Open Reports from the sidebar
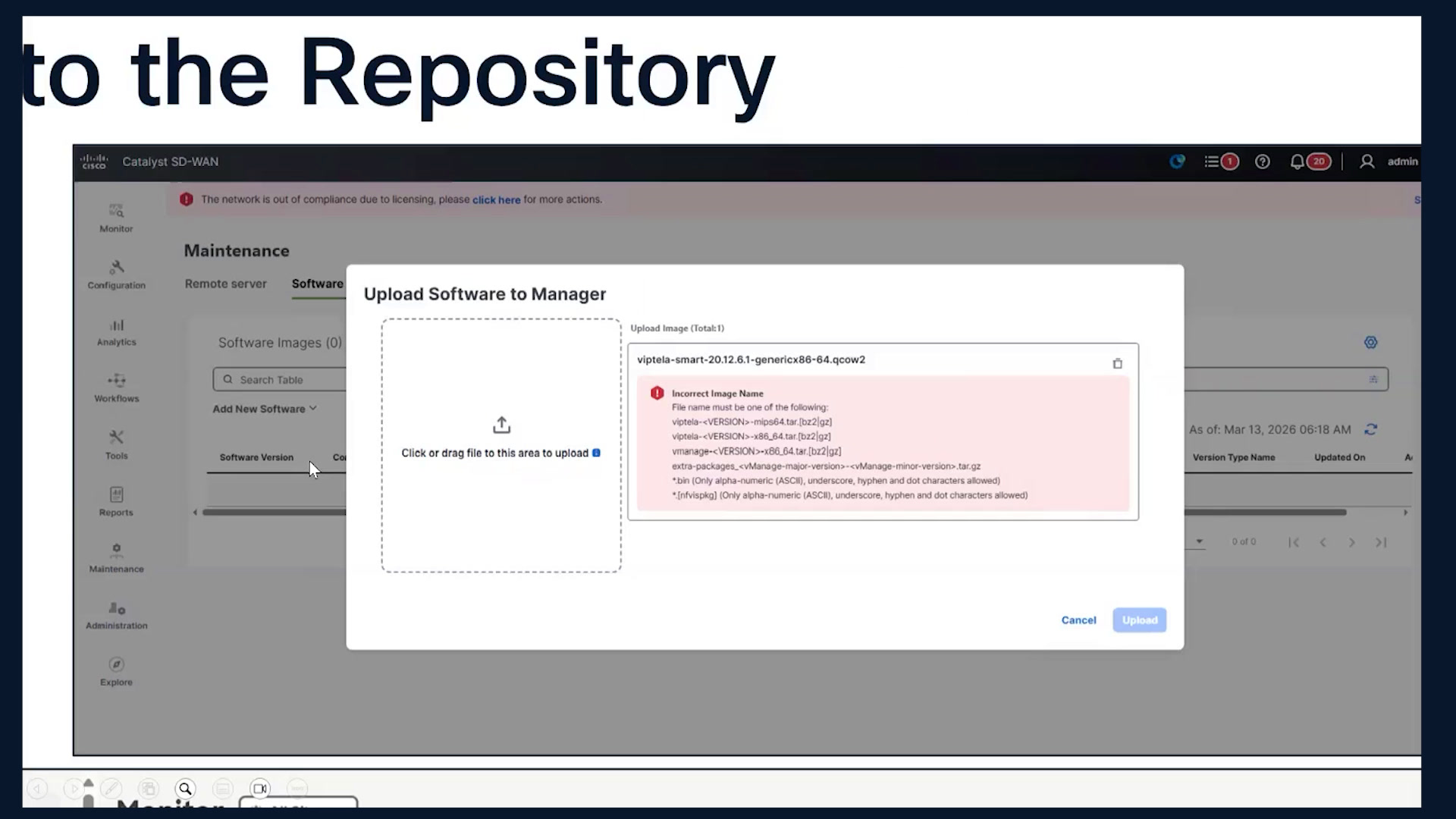The image size is (1456, 819). (x=116, y=502)
